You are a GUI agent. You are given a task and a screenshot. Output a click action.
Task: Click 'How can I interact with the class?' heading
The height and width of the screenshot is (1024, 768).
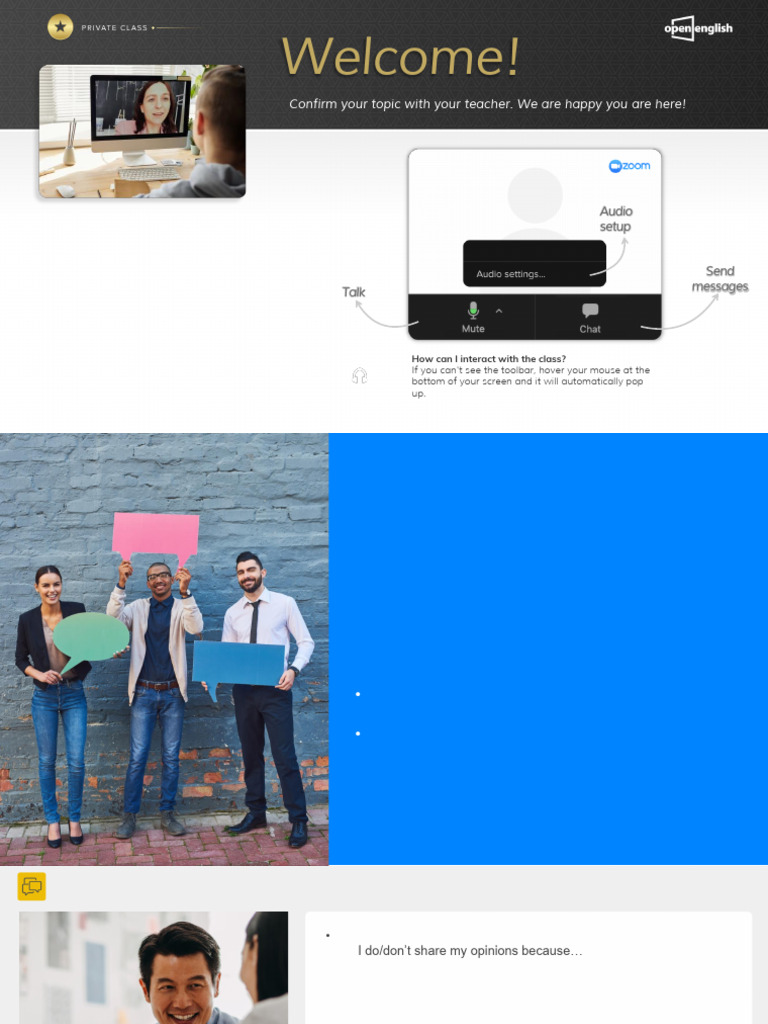click(x=488, y=359)
